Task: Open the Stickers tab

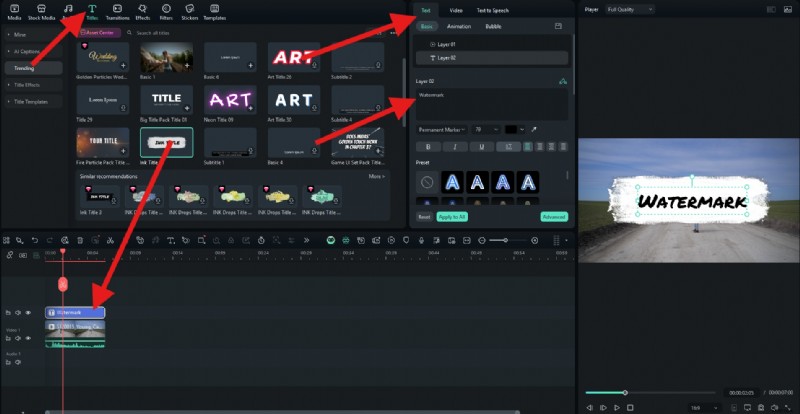Action: (190, 12)
